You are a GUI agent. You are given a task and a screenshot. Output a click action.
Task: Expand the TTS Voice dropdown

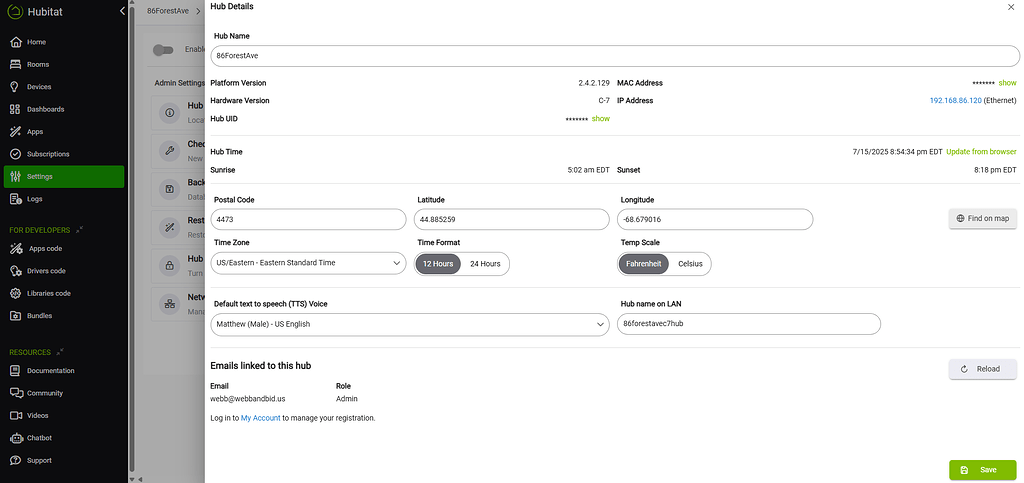409,324
